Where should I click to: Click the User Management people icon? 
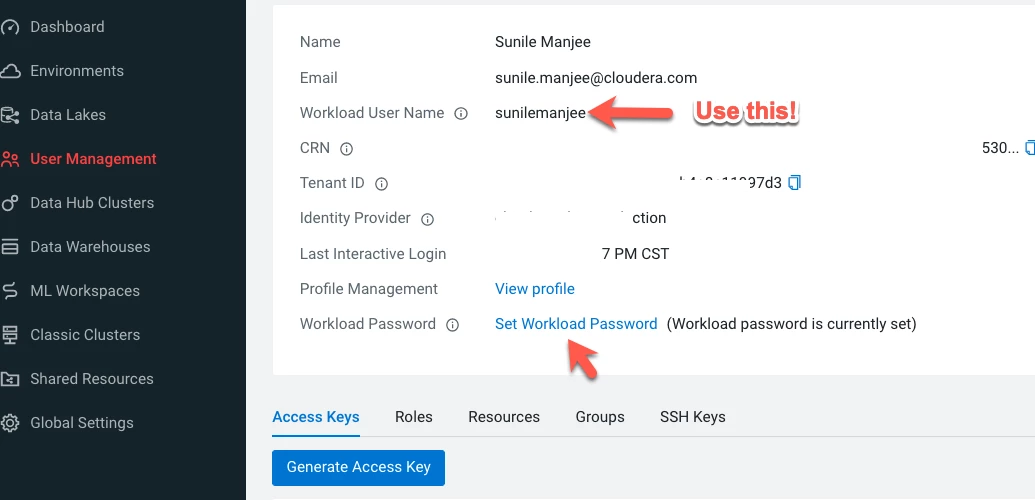click(x=10, y=159)
